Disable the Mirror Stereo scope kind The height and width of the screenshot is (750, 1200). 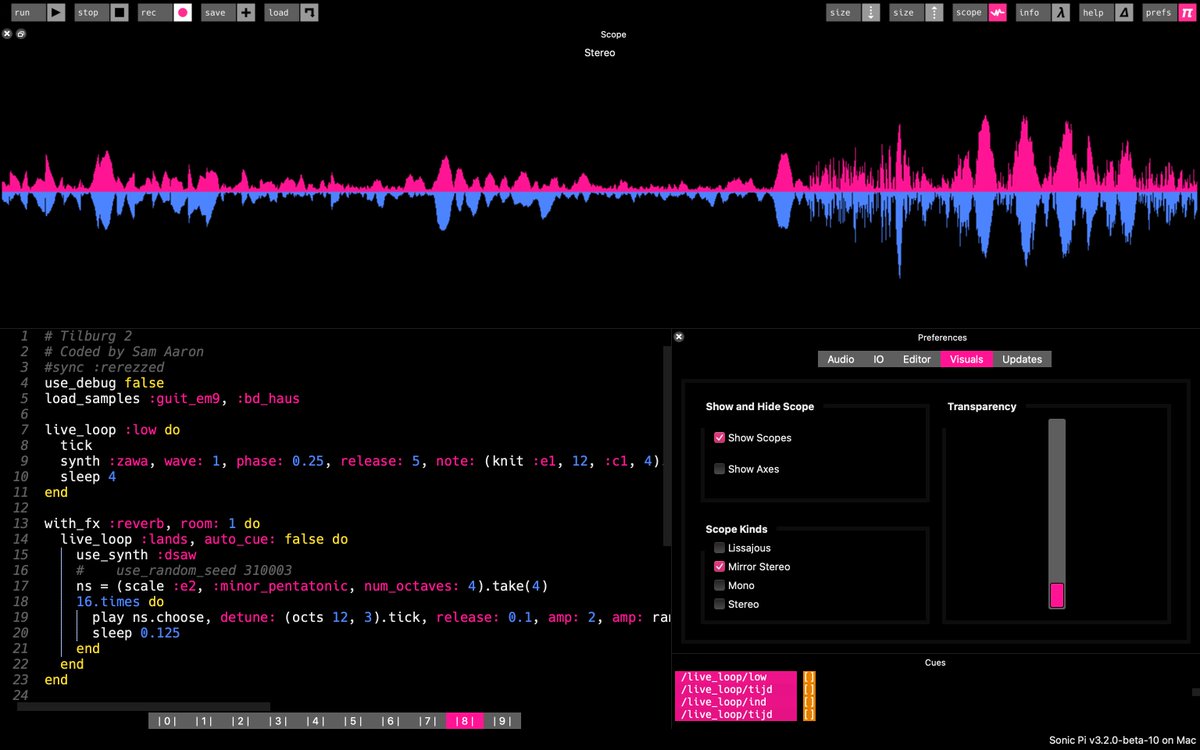click(719, 566)
